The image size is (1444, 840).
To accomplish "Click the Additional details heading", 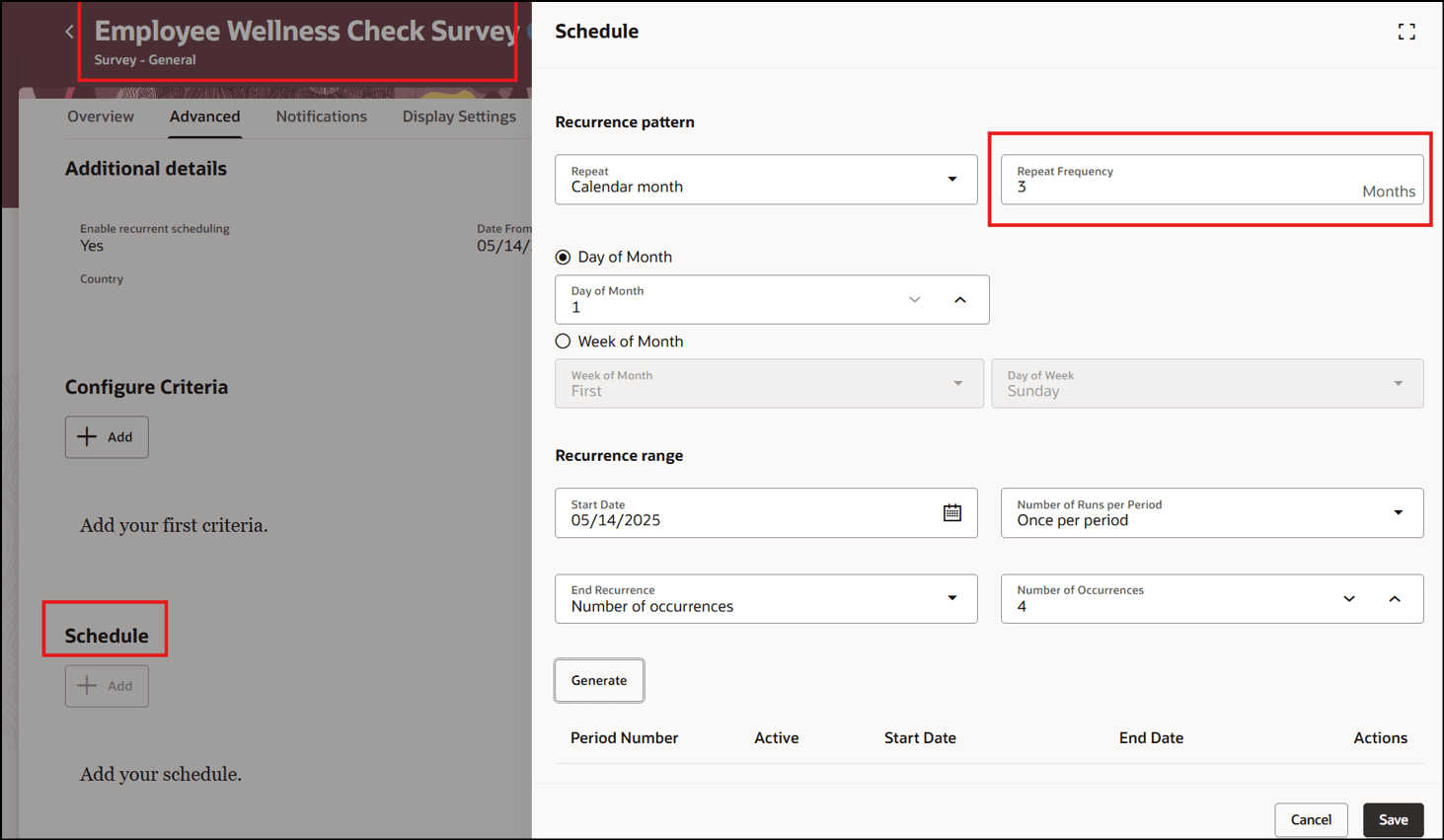I will (146, 169).
